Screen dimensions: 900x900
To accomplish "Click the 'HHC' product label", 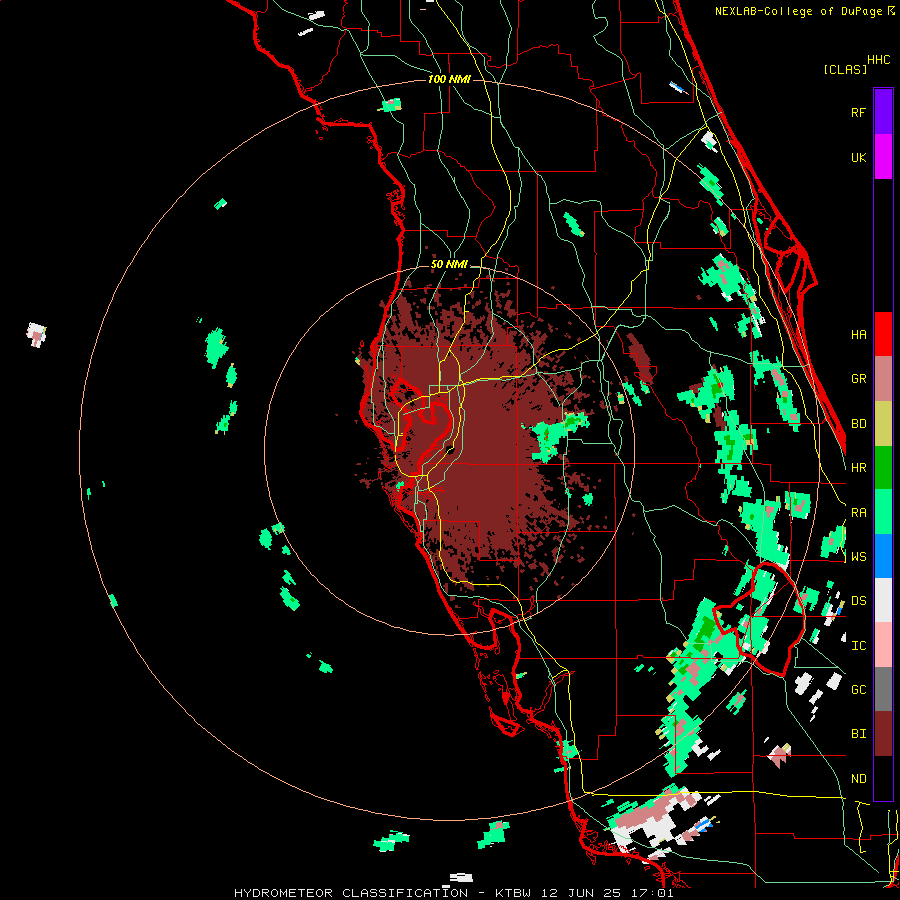I will 878,60.
